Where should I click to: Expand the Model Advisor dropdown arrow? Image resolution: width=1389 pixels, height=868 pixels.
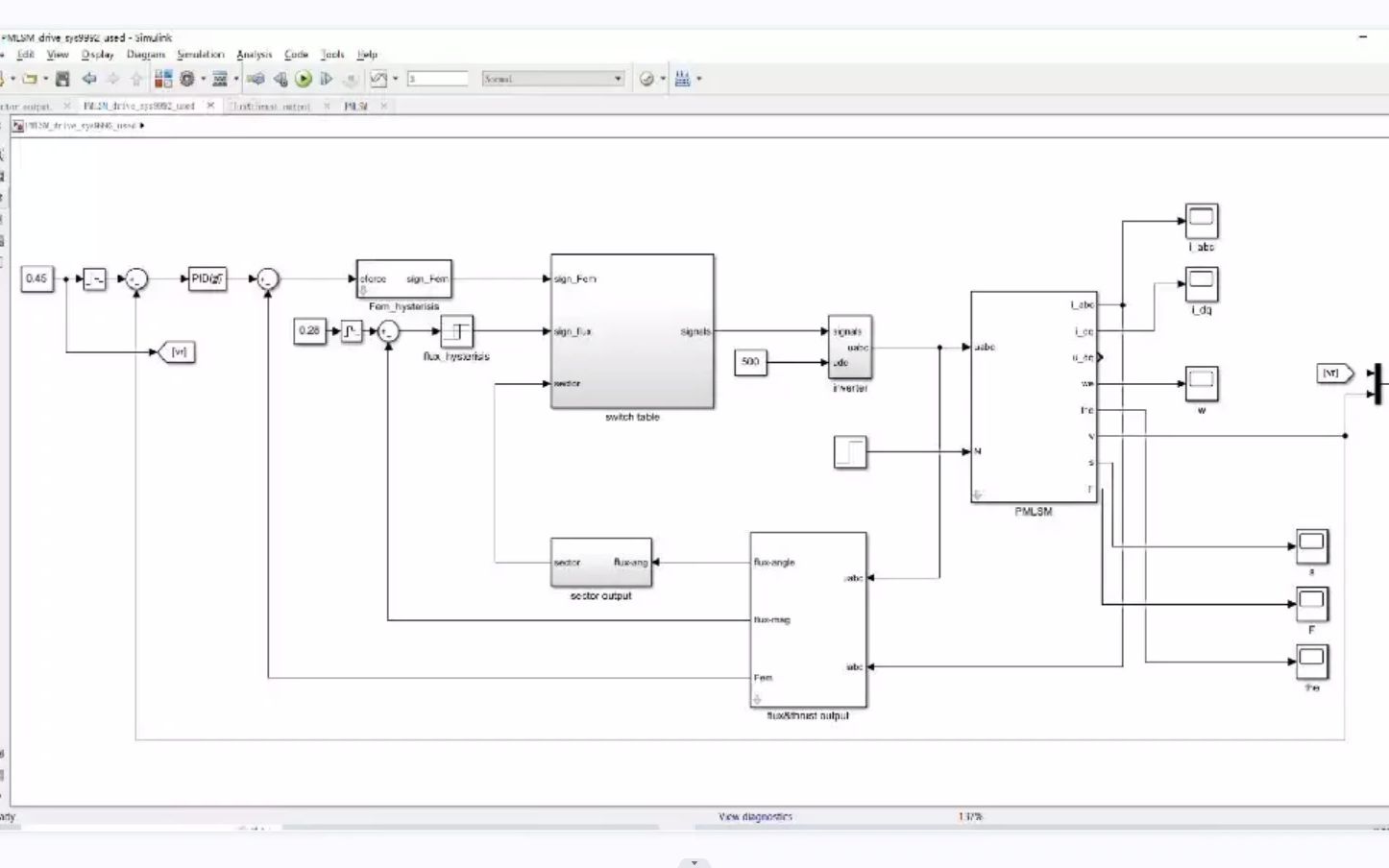click(663, 79)
